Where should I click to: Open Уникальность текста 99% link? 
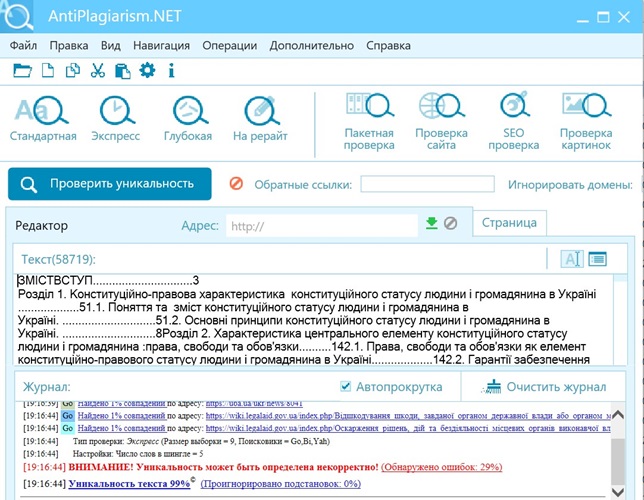(x=129, y=484)
